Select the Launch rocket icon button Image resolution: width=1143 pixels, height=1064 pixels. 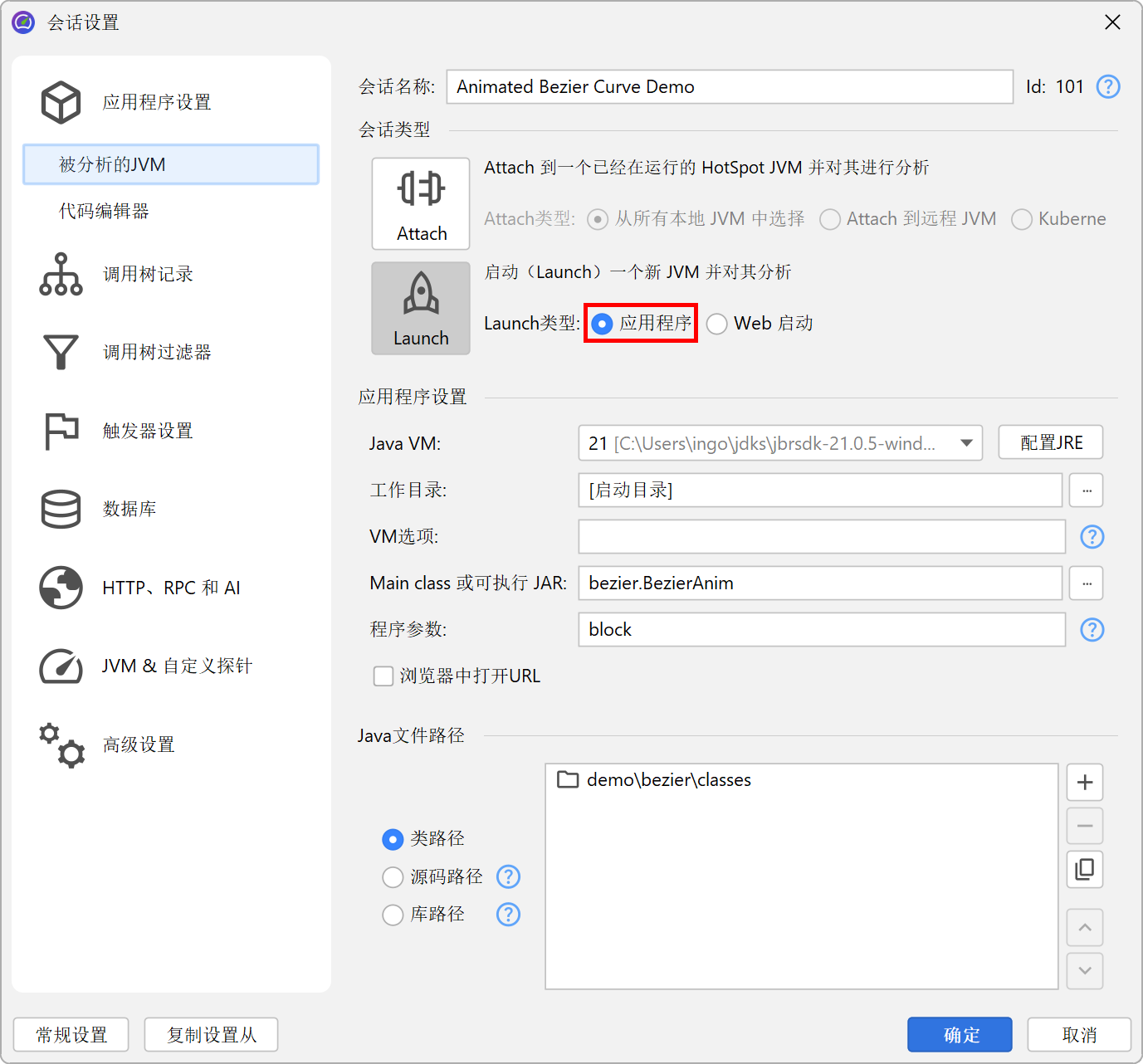coord(421,308)
